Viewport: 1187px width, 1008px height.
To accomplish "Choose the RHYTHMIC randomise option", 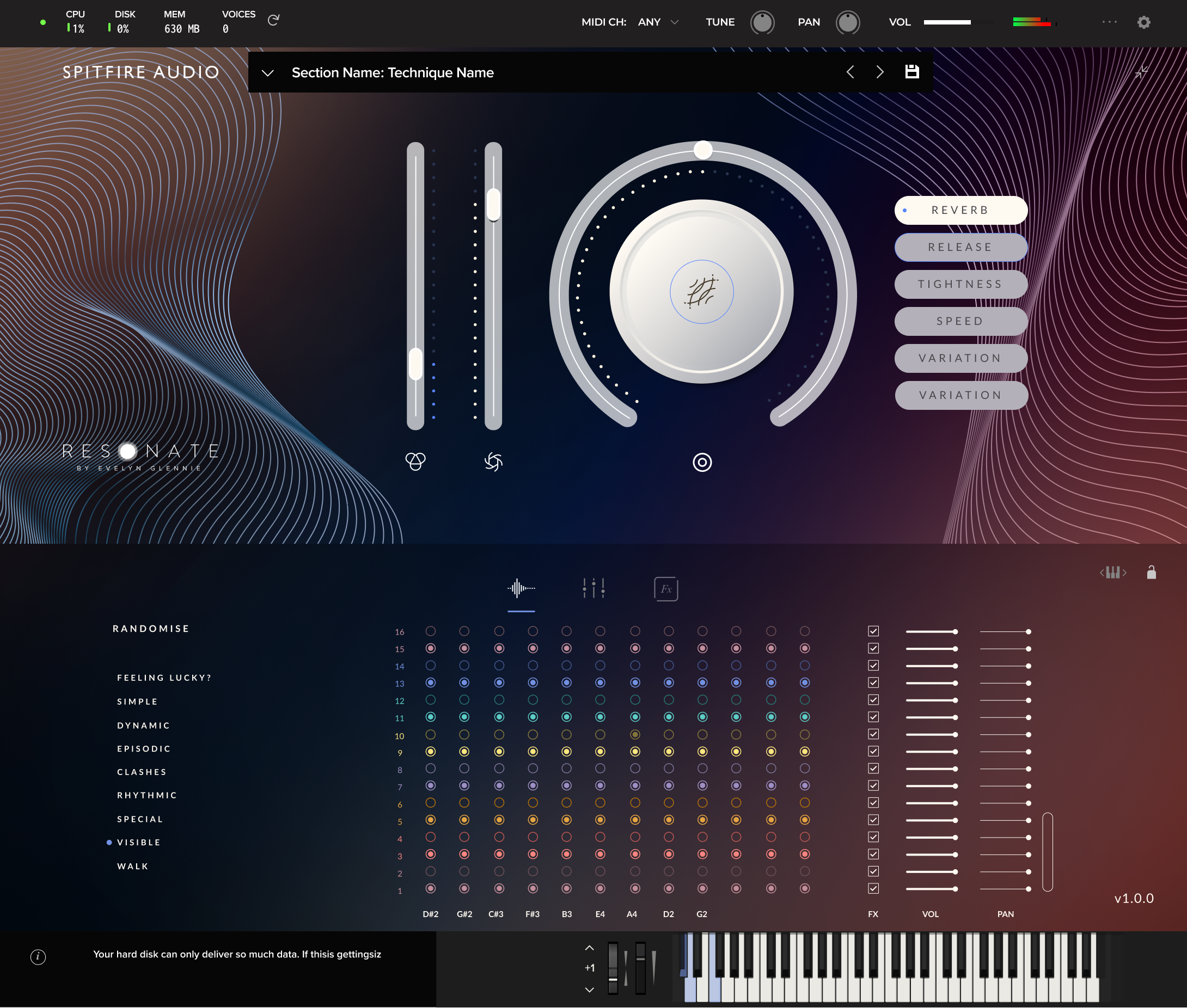I will [147, 795].
